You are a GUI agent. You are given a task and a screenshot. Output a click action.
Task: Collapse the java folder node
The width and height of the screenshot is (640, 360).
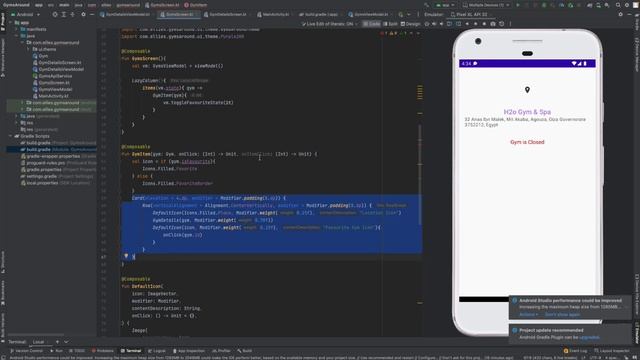point(17,36)
